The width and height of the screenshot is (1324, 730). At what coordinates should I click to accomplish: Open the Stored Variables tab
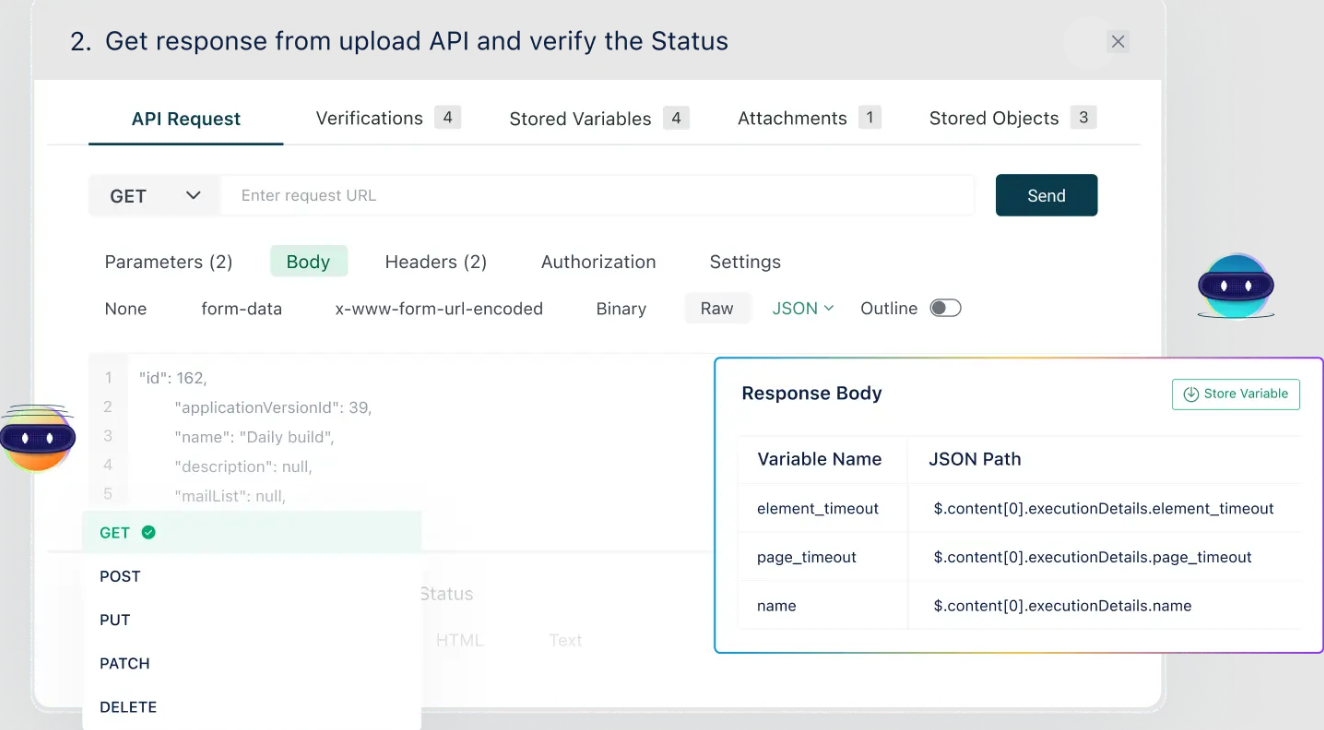click(x=580, y=119)
